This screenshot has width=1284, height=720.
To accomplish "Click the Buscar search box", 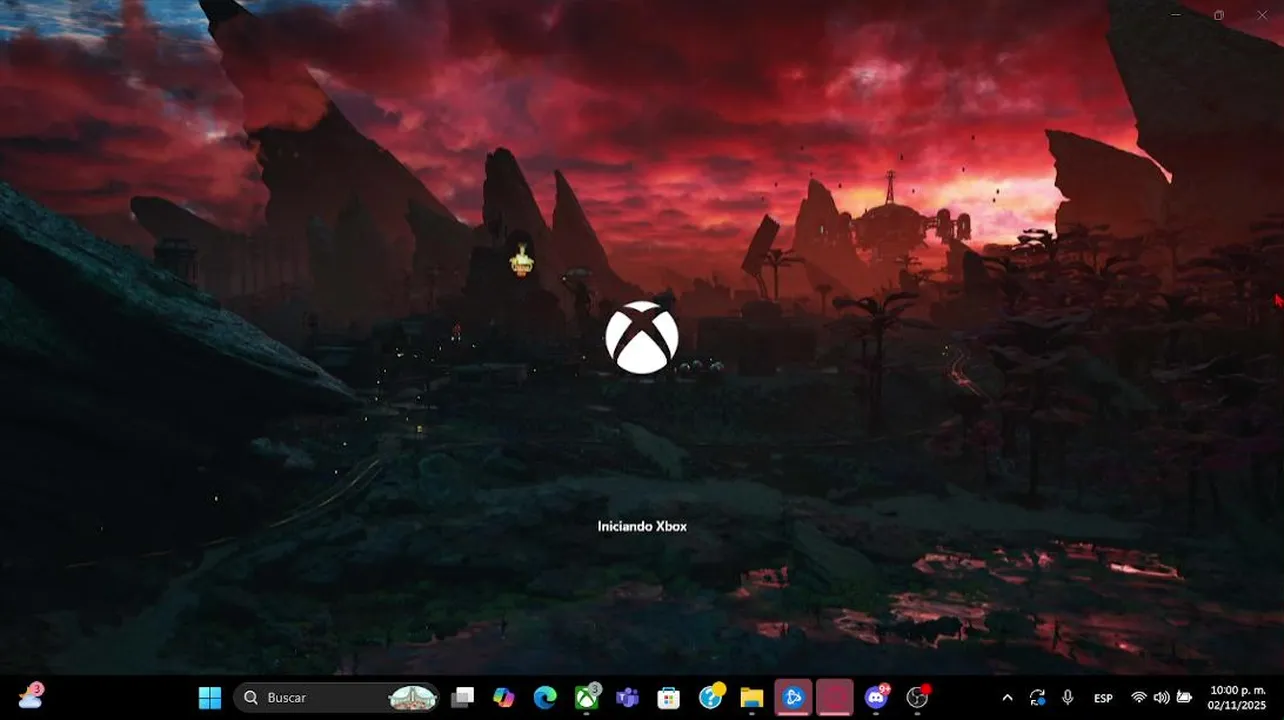I will [x=336, y=697].
